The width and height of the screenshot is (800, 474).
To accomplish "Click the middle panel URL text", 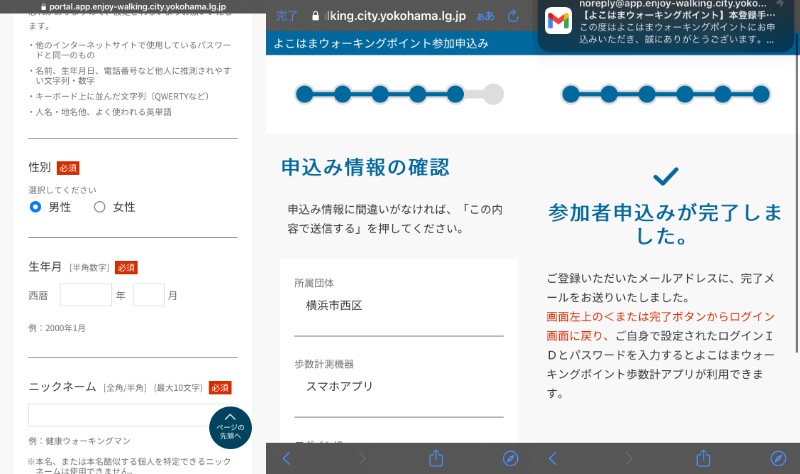I will [395, 16].
